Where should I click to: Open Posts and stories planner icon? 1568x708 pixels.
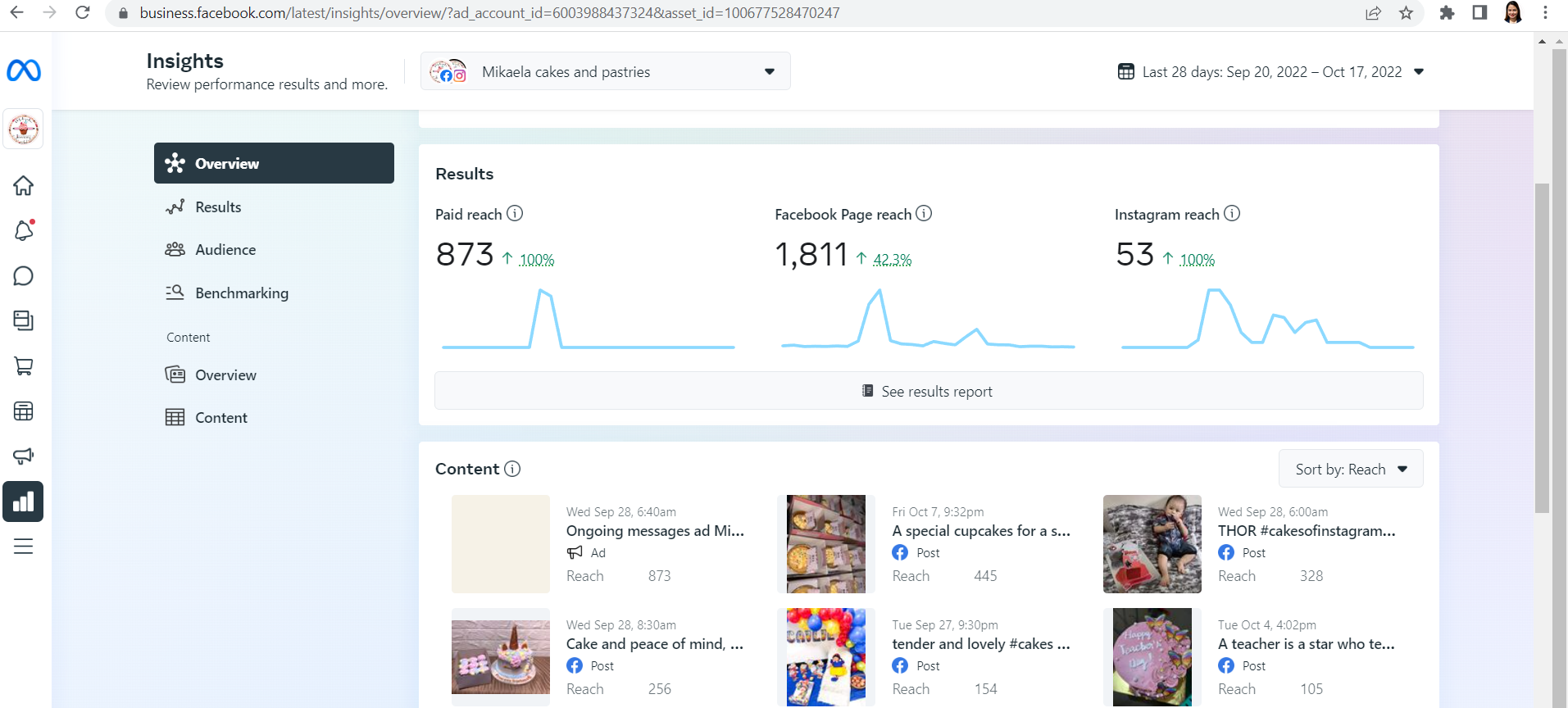click(x=24, y=320)
